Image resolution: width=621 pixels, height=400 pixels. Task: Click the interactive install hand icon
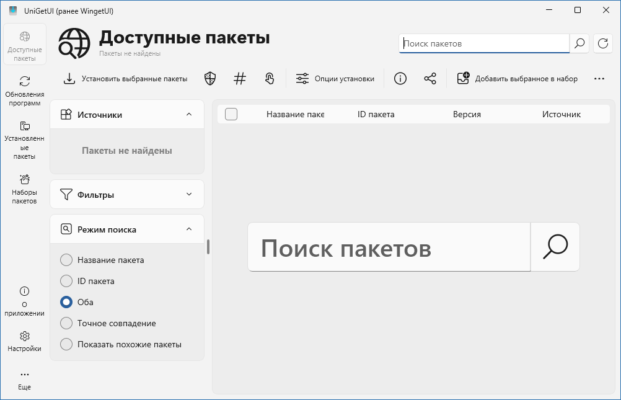[x=269, y=79]
